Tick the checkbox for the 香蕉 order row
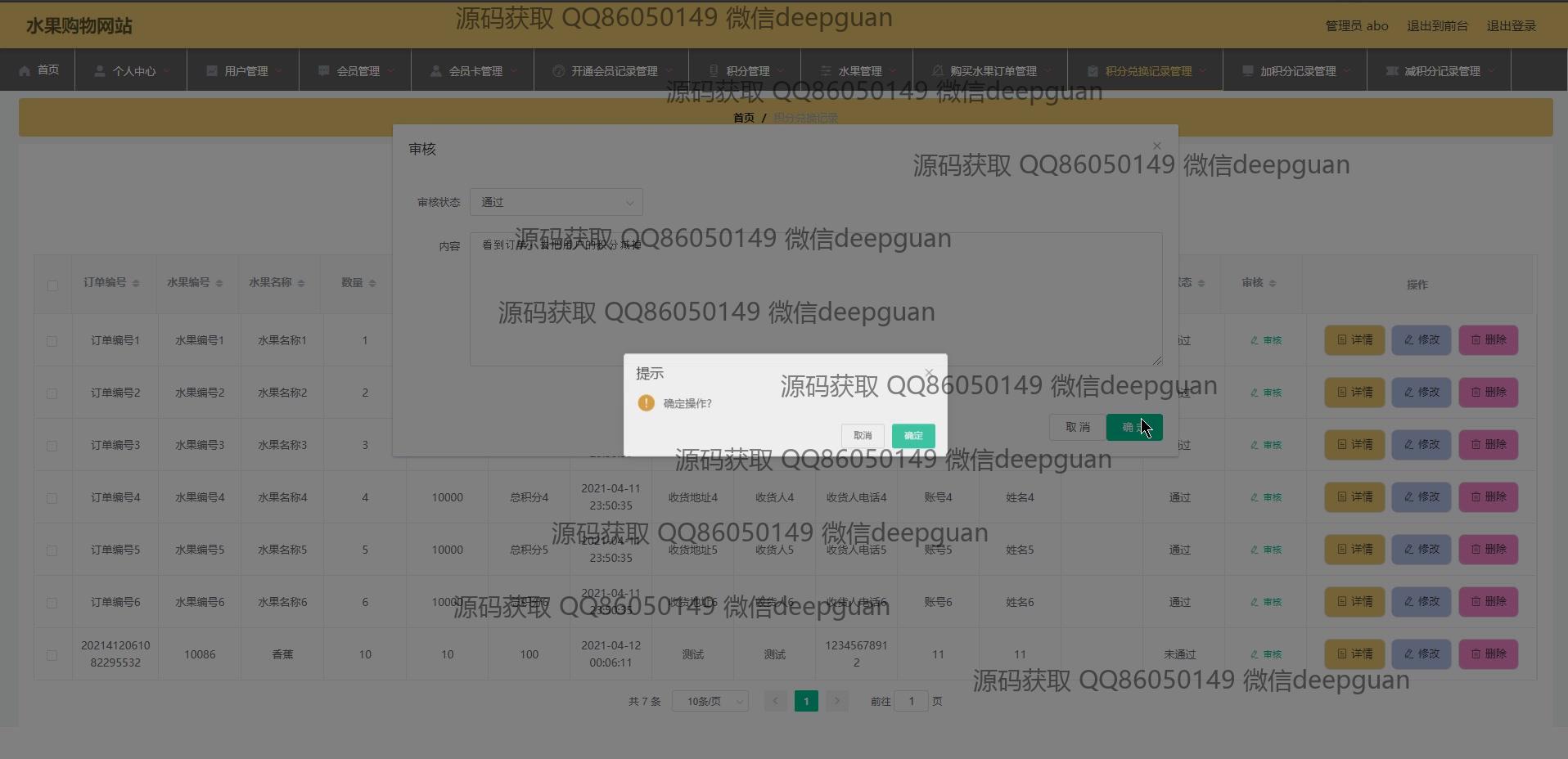The width and height of the screenshot is (1568, 759). click(52, 655)
